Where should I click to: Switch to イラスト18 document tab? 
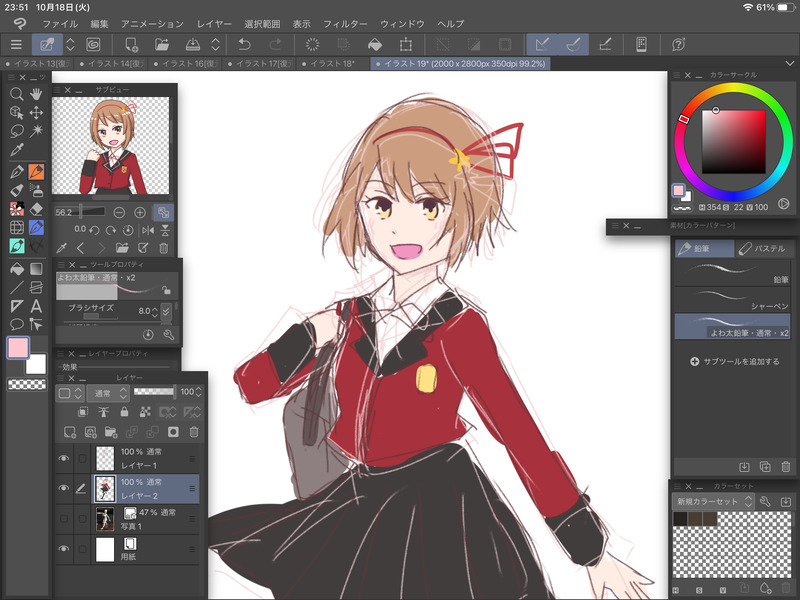tap(333, 64)
